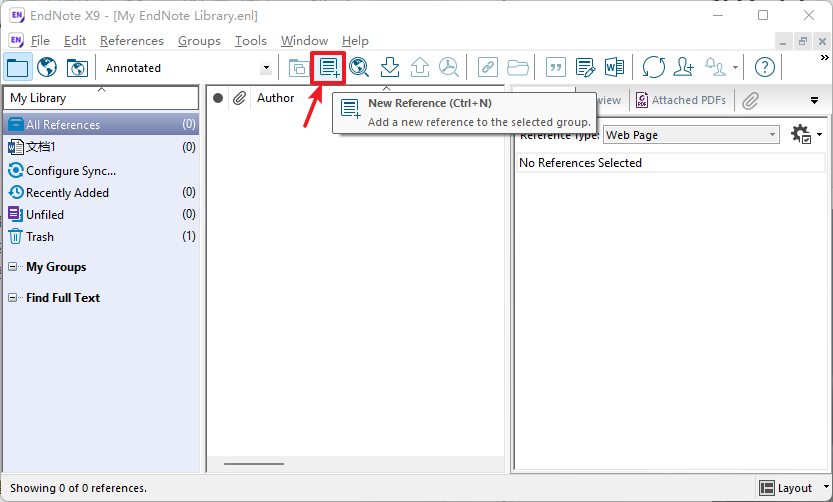Select Local Library Mode icon
Screen dimensions: 833x502
click(18, 67)
